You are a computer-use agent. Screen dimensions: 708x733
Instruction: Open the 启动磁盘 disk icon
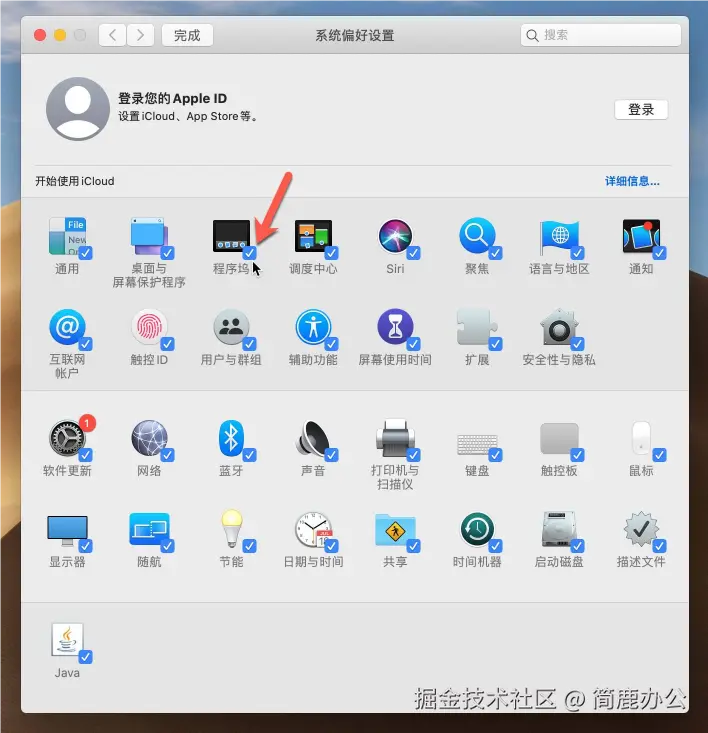coord(559,530)
